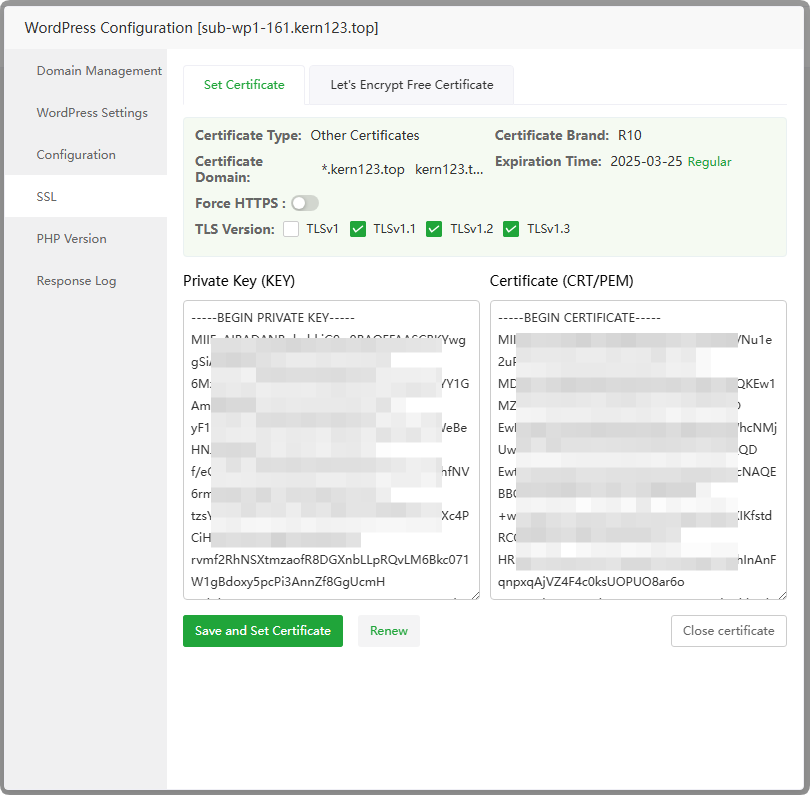810x795 pixels.
Task: Switch to Set Certificate tab
Action: [244, 85]
